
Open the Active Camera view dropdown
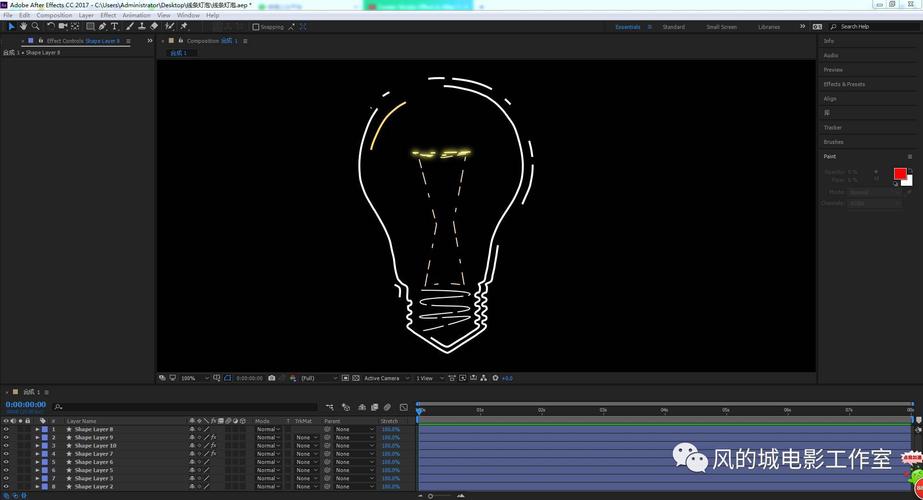click(384, 378)
